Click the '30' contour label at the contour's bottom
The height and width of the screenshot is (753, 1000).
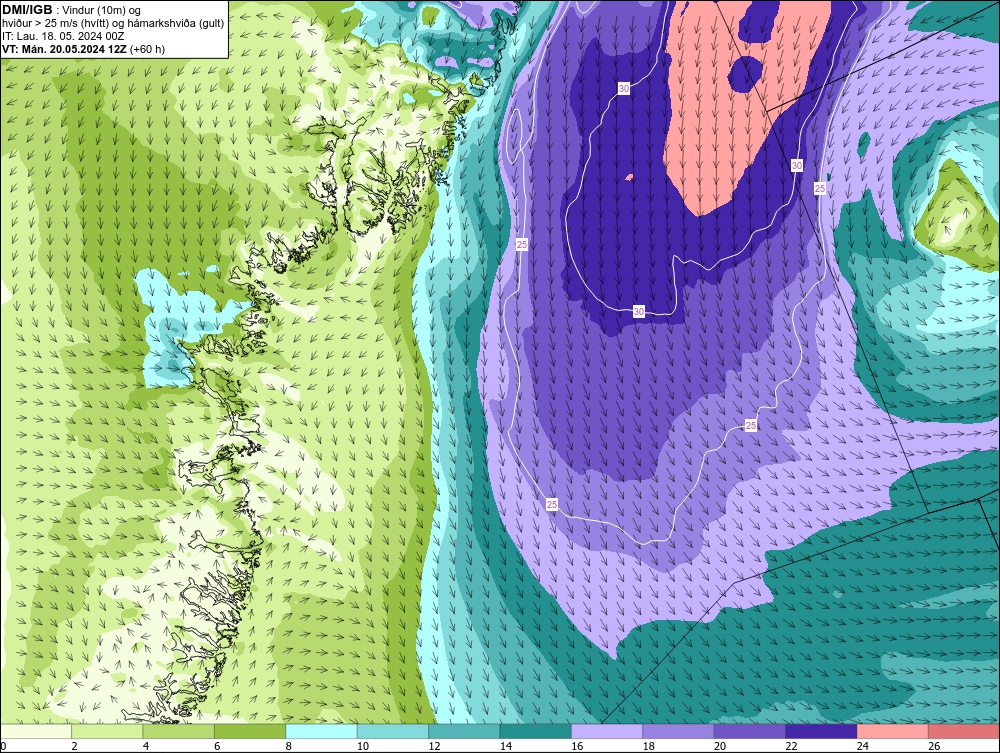[x=639, y=311]
